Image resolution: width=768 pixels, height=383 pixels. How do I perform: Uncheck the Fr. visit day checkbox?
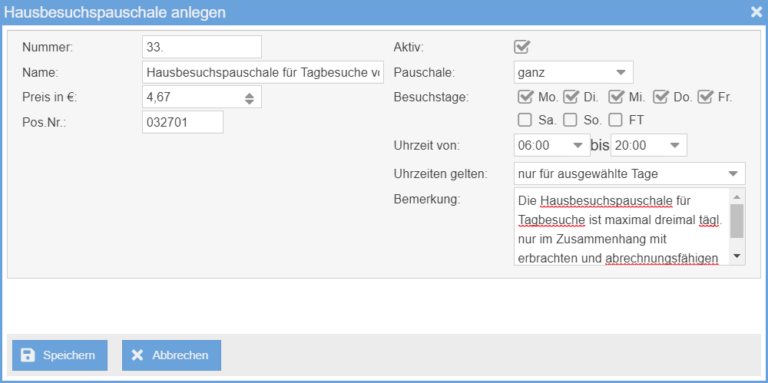coord(706,97)
